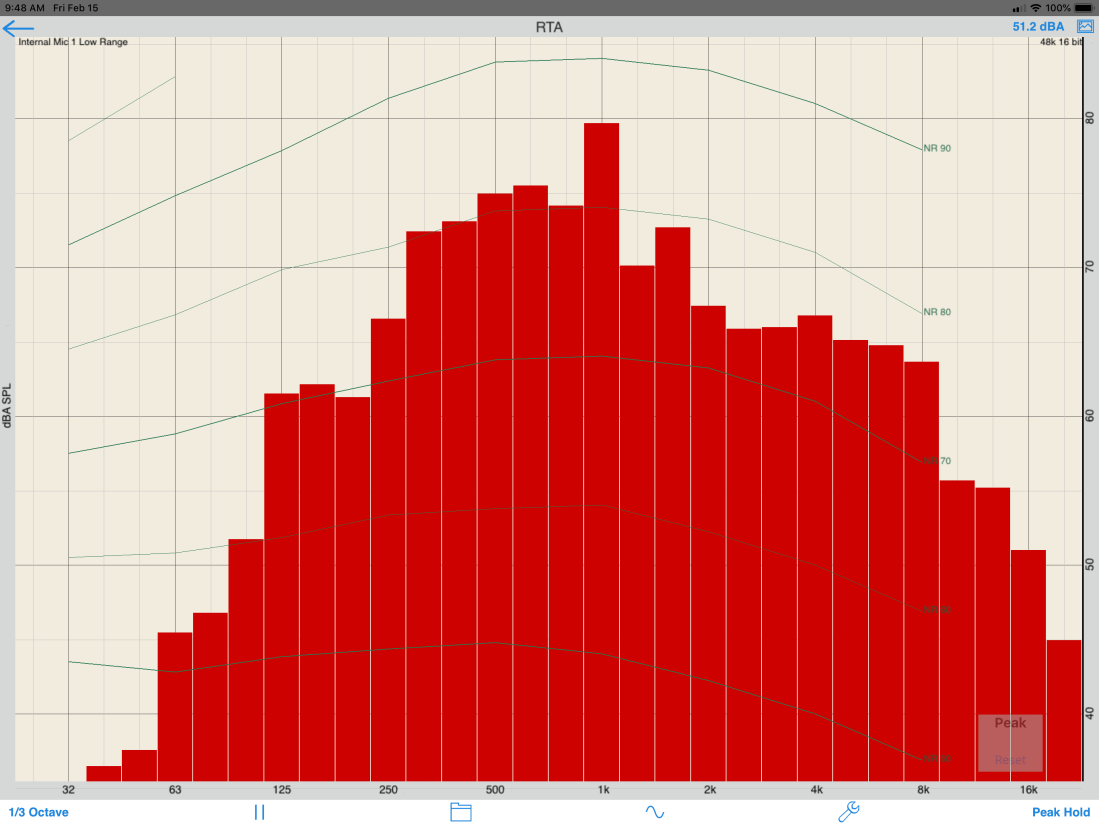The width and height of the screenshot is (1099, 824).
Task: Tap the sine wave generator icon
Action: (654, 812)
